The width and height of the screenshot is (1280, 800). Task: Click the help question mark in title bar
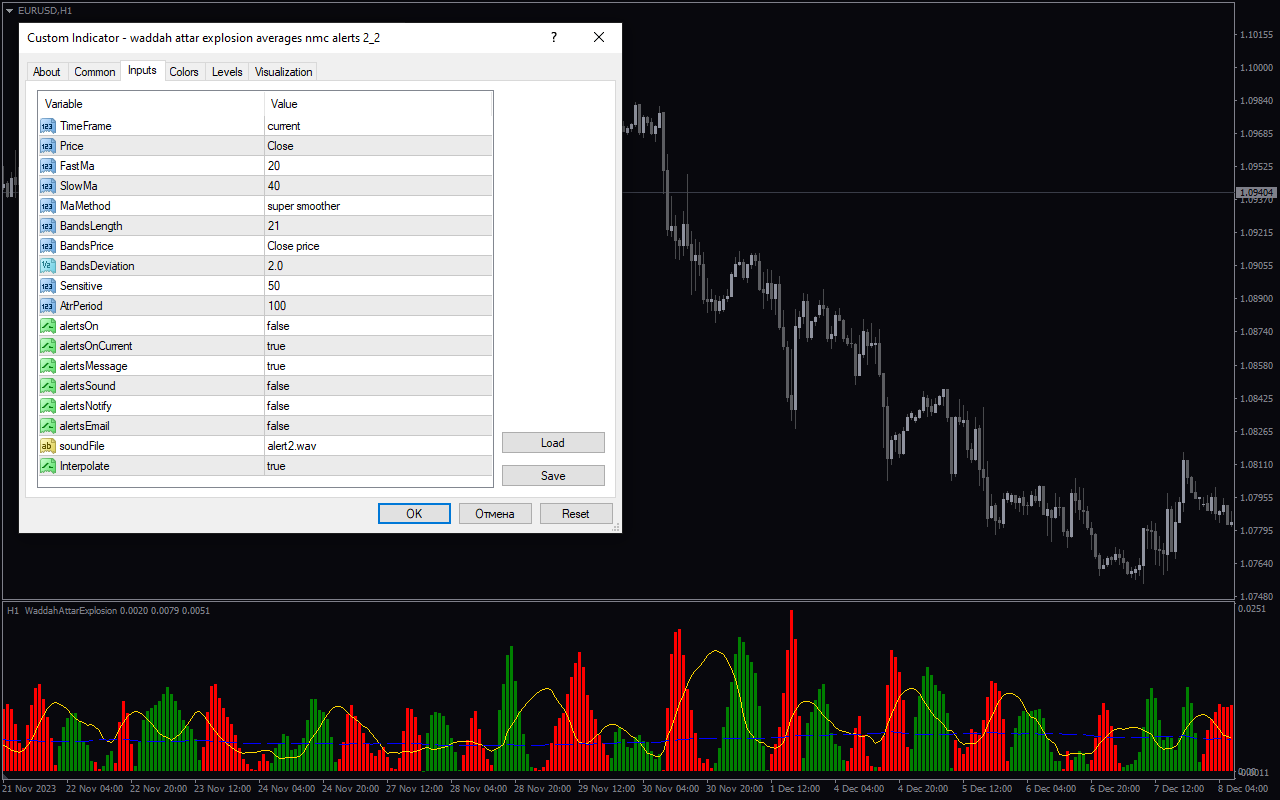pyautogui.click(x=554, y=38)
